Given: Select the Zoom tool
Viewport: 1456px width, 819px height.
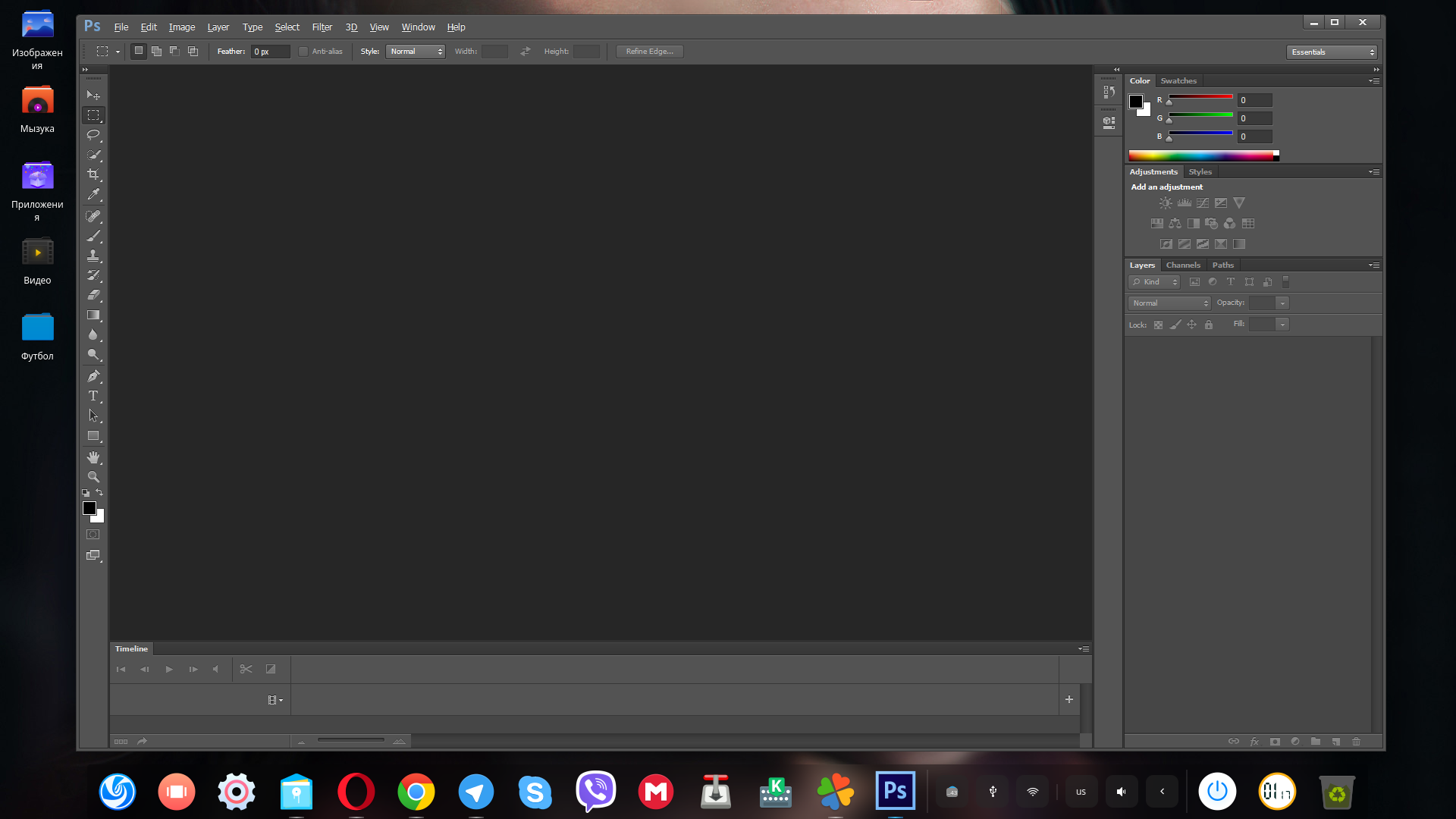Looking at the screenshot, I should (94, 477).
